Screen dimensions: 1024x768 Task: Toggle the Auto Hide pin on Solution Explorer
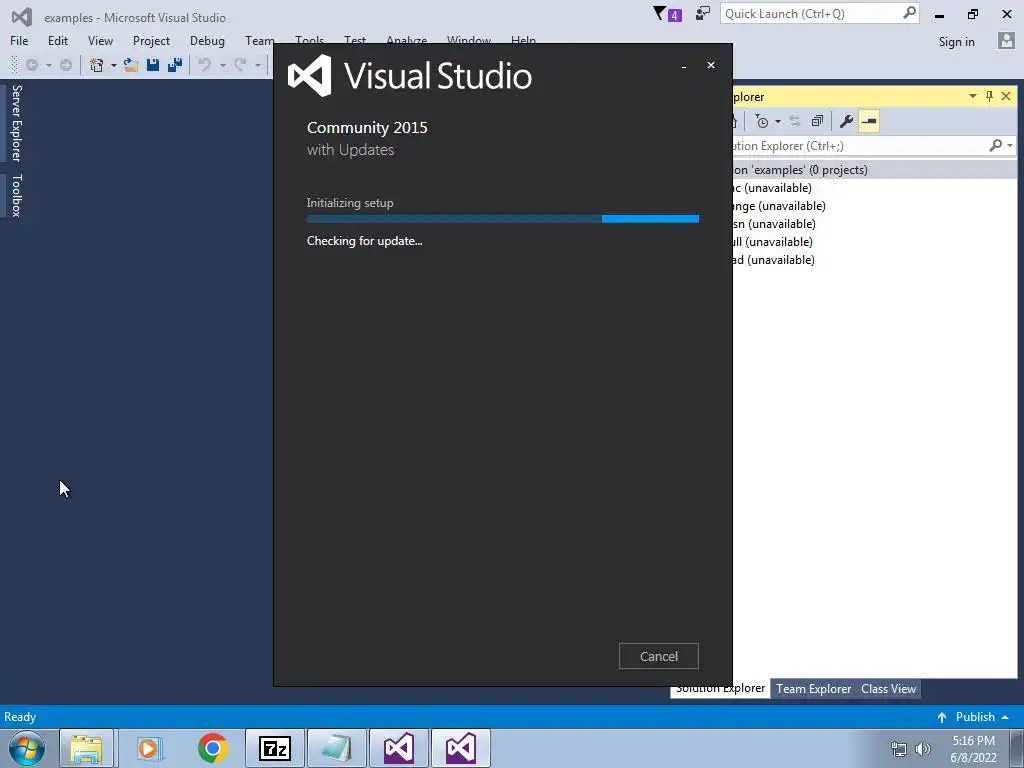click(x=989, y=96)
